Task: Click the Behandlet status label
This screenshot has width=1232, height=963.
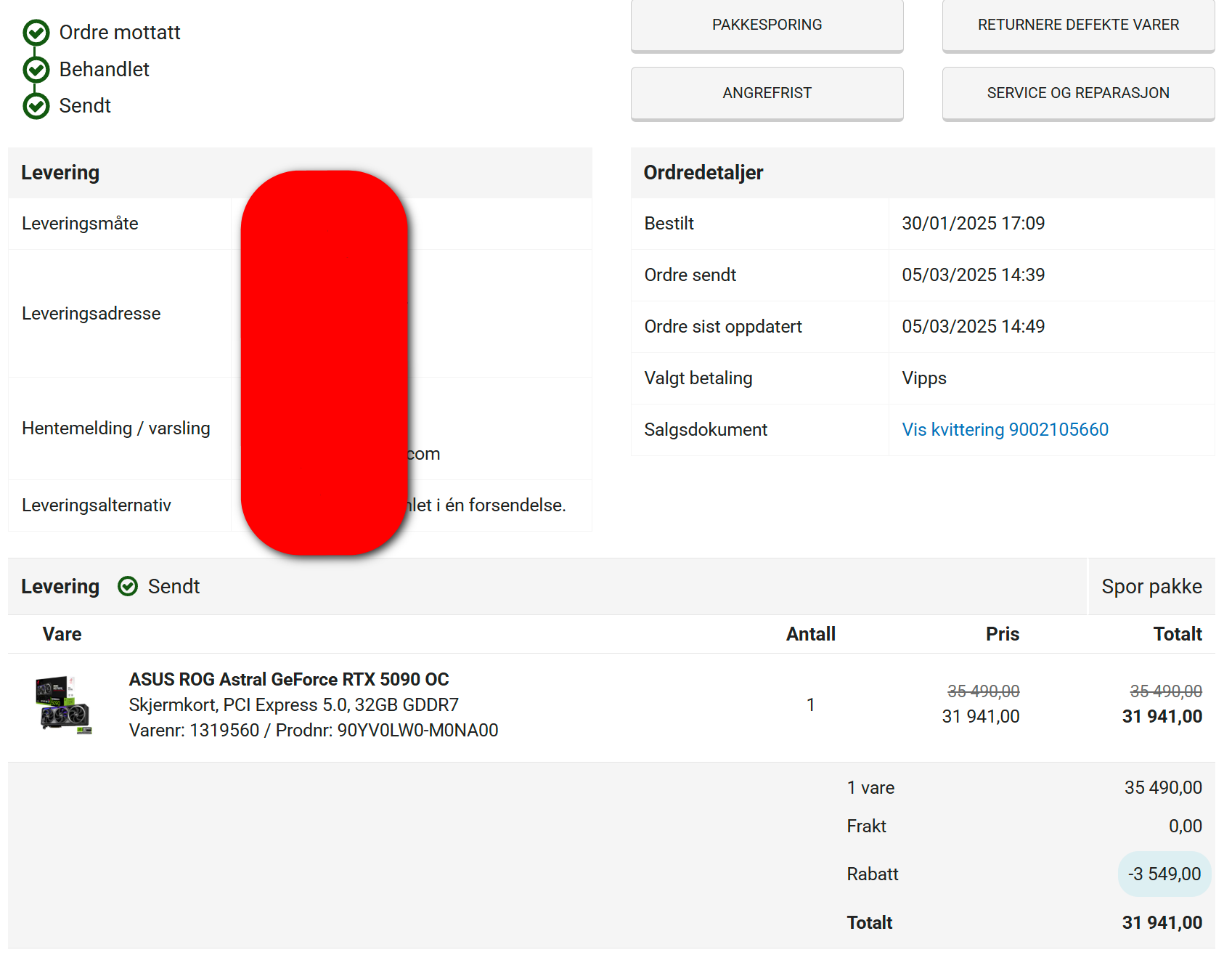Action: [104, 70]
